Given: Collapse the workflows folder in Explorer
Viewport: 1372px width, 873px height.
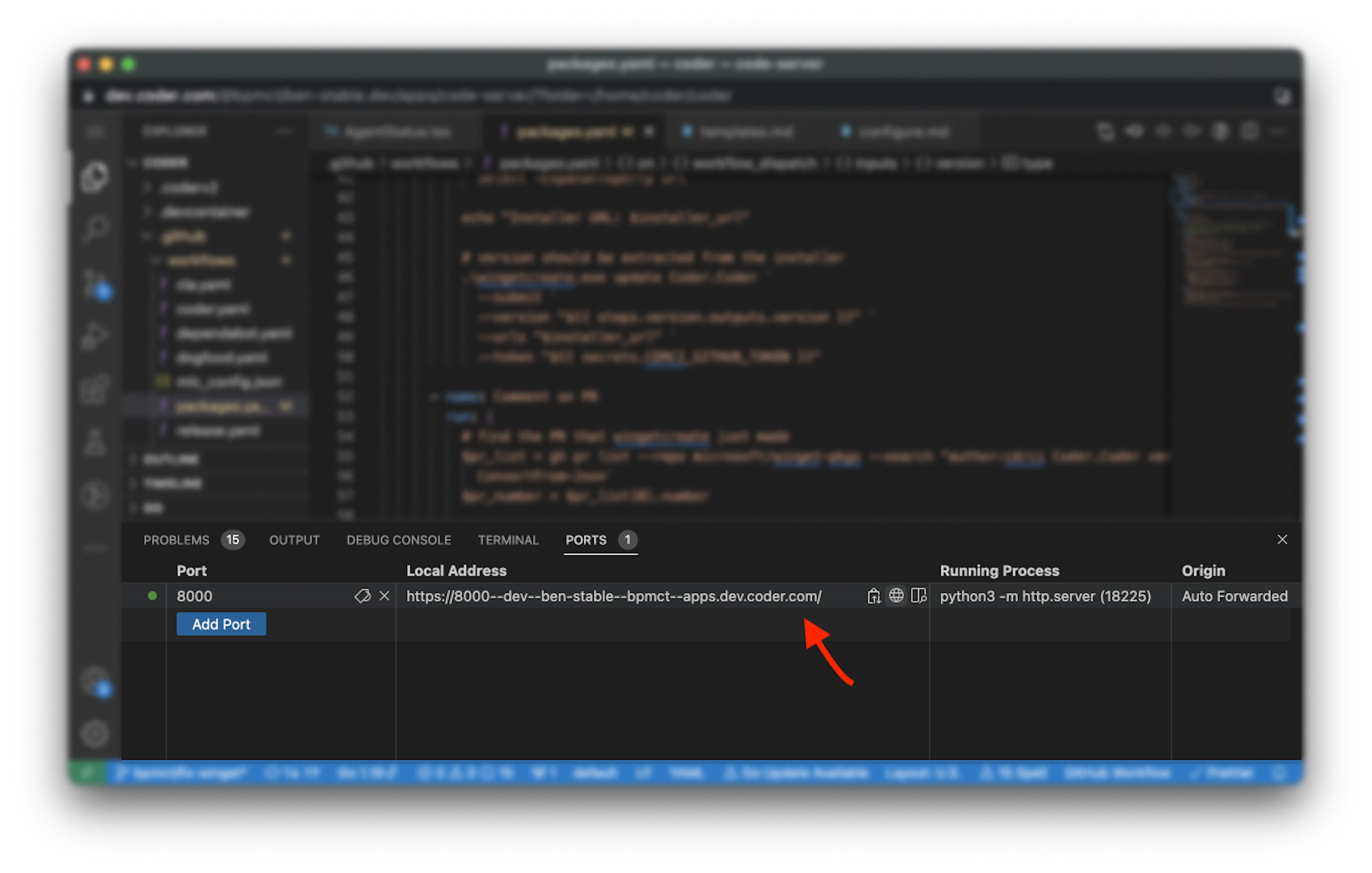Looking at the screenshot, I should coord(200,261).
